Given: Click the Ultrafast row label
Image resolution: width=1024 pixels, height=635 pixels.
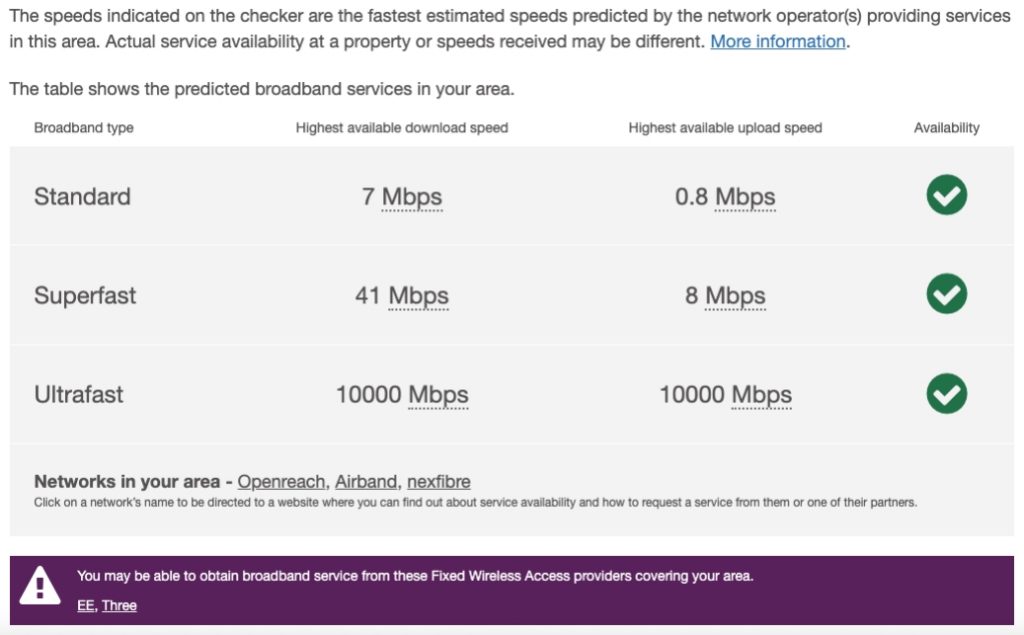Looking at the screenshot, I should coord(79,394).
